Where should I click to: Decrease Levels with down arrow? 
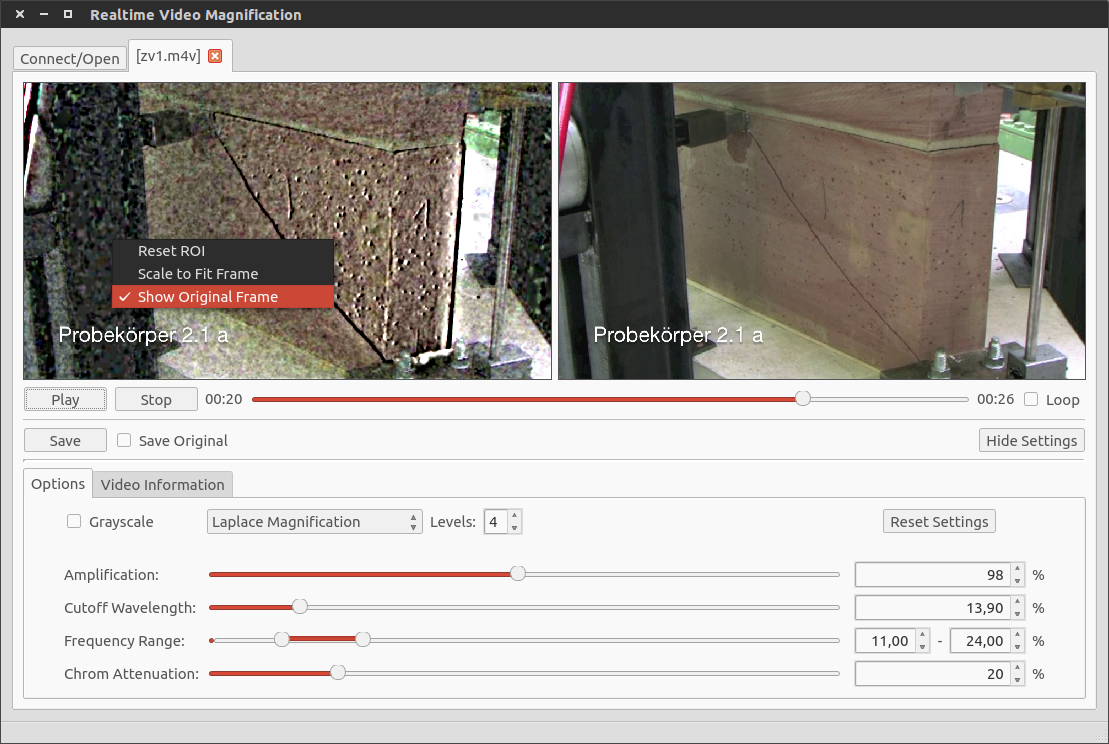click(x=514, y=528)
